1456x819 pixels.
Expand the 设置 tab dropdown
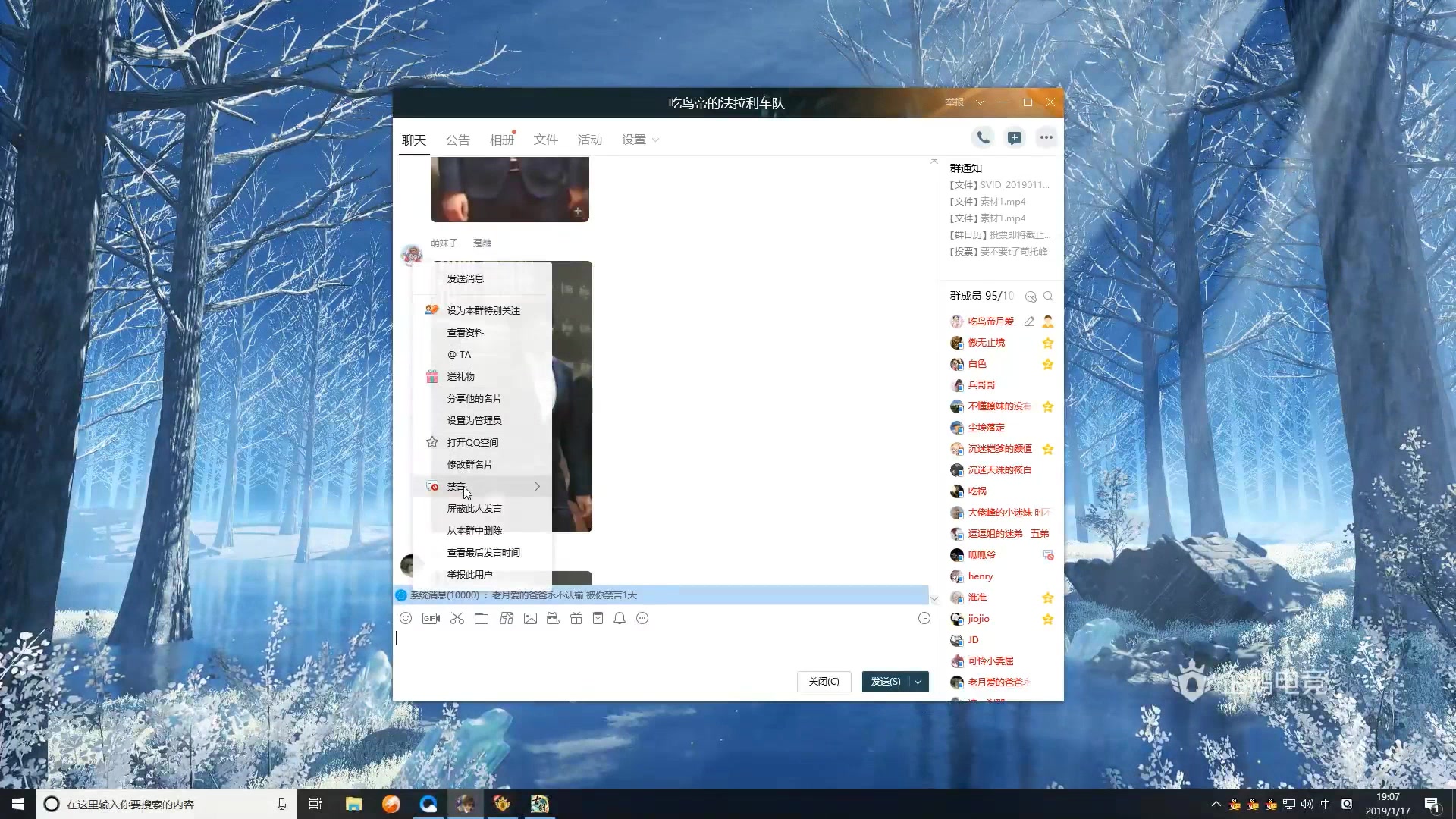tap(656, 140)
